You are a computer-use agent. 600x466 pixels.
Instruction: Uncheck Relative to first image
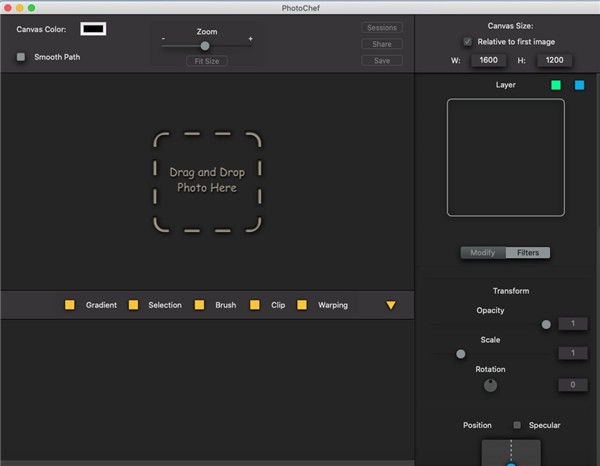467,42
